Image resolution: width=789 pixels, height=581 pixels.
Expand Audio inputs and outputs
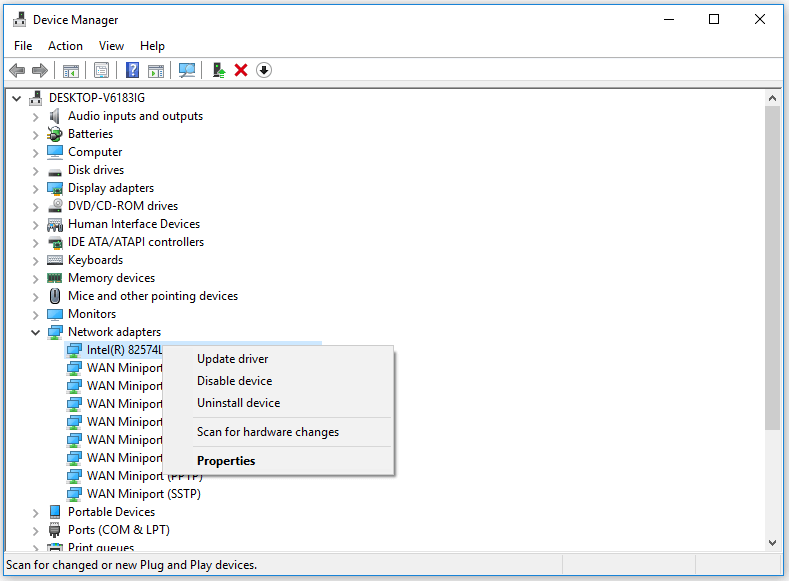(x=35, y=117)
